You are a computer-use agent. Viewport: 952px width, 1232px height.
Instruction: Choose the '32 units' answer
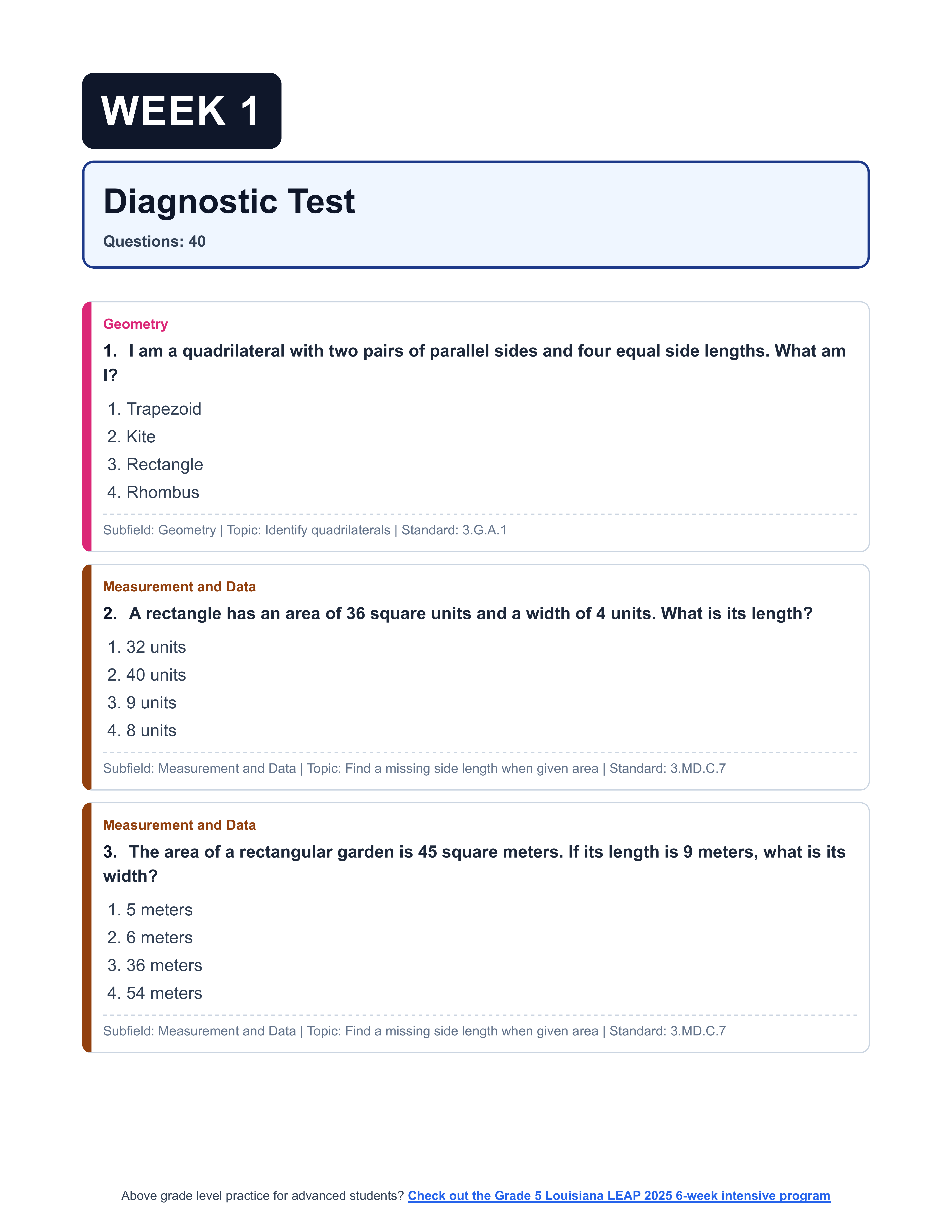156,647
